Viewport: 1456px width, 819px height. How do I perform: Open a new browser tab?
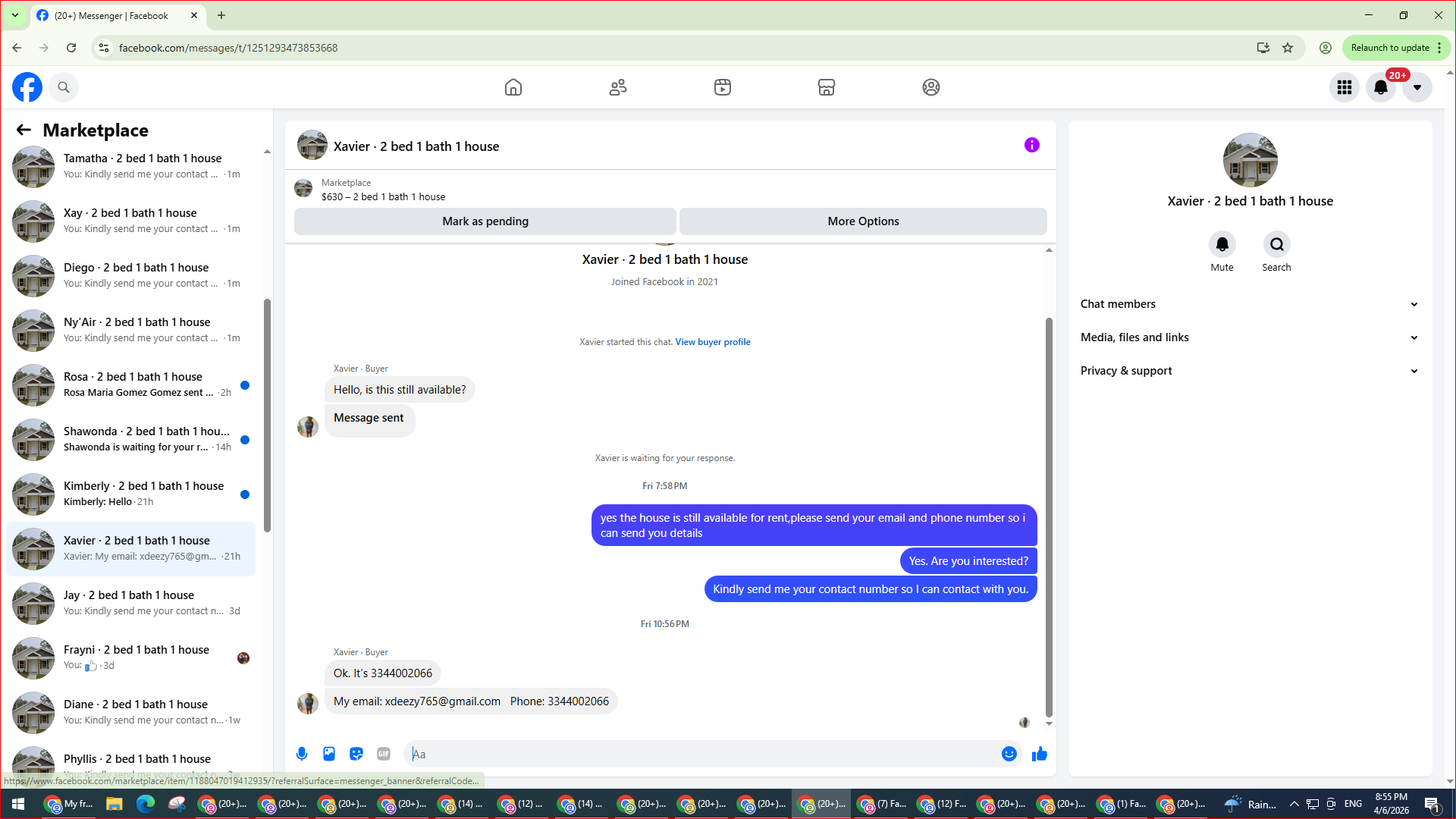coord(221,15)
